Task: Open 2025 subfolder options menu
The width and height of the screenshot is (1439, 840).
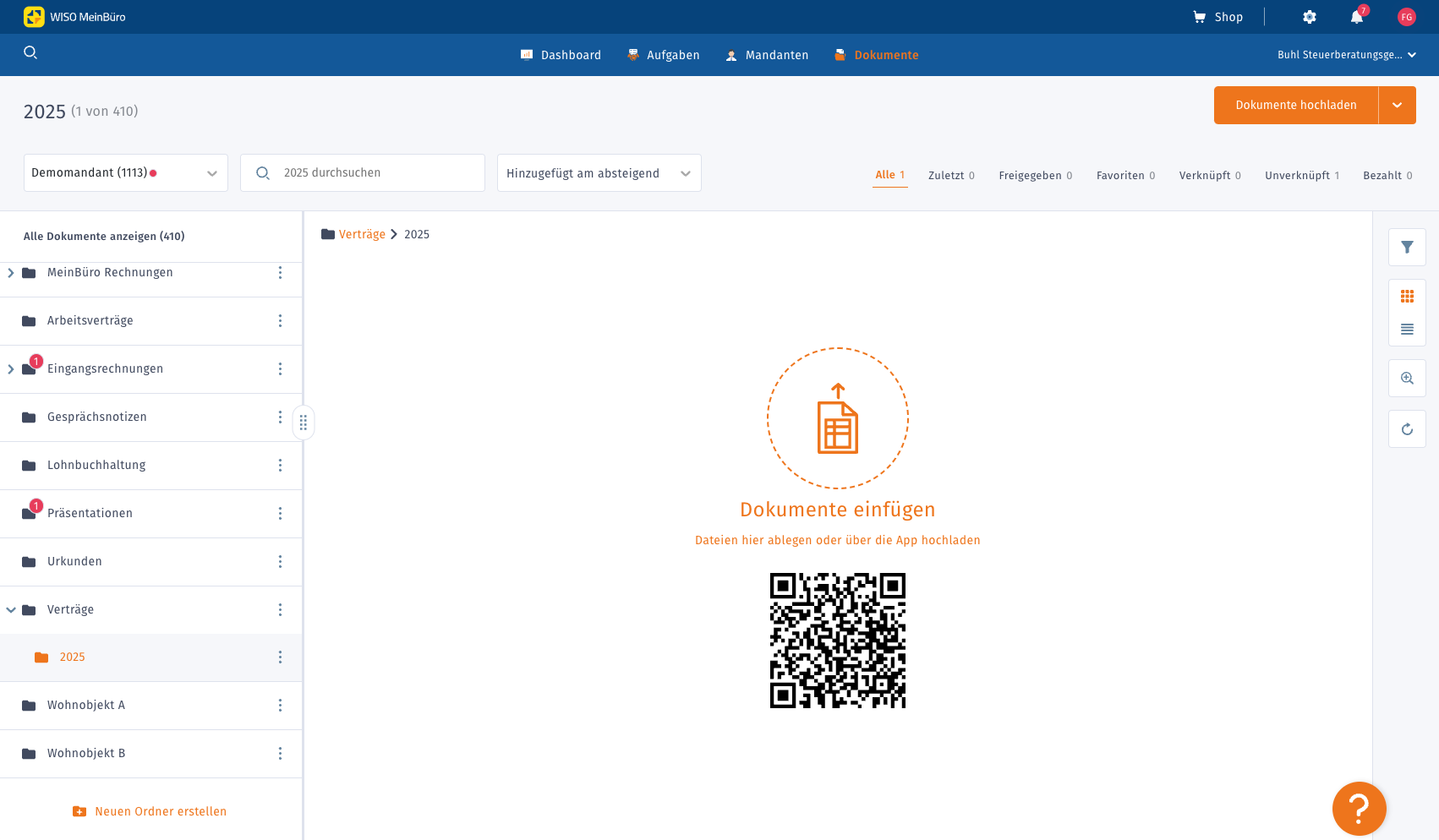Action: pyautogui.click(x=281, y=657)
